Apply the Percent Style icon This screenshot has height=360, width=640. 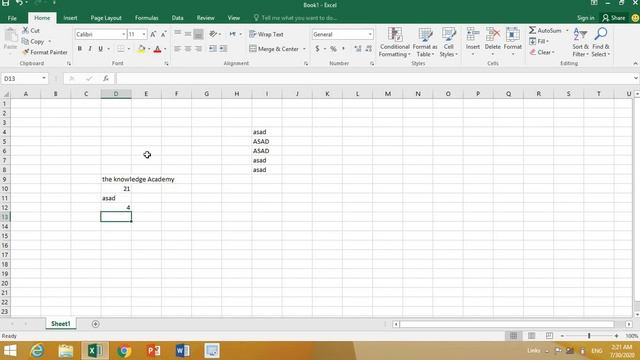[x=333, y=49]
